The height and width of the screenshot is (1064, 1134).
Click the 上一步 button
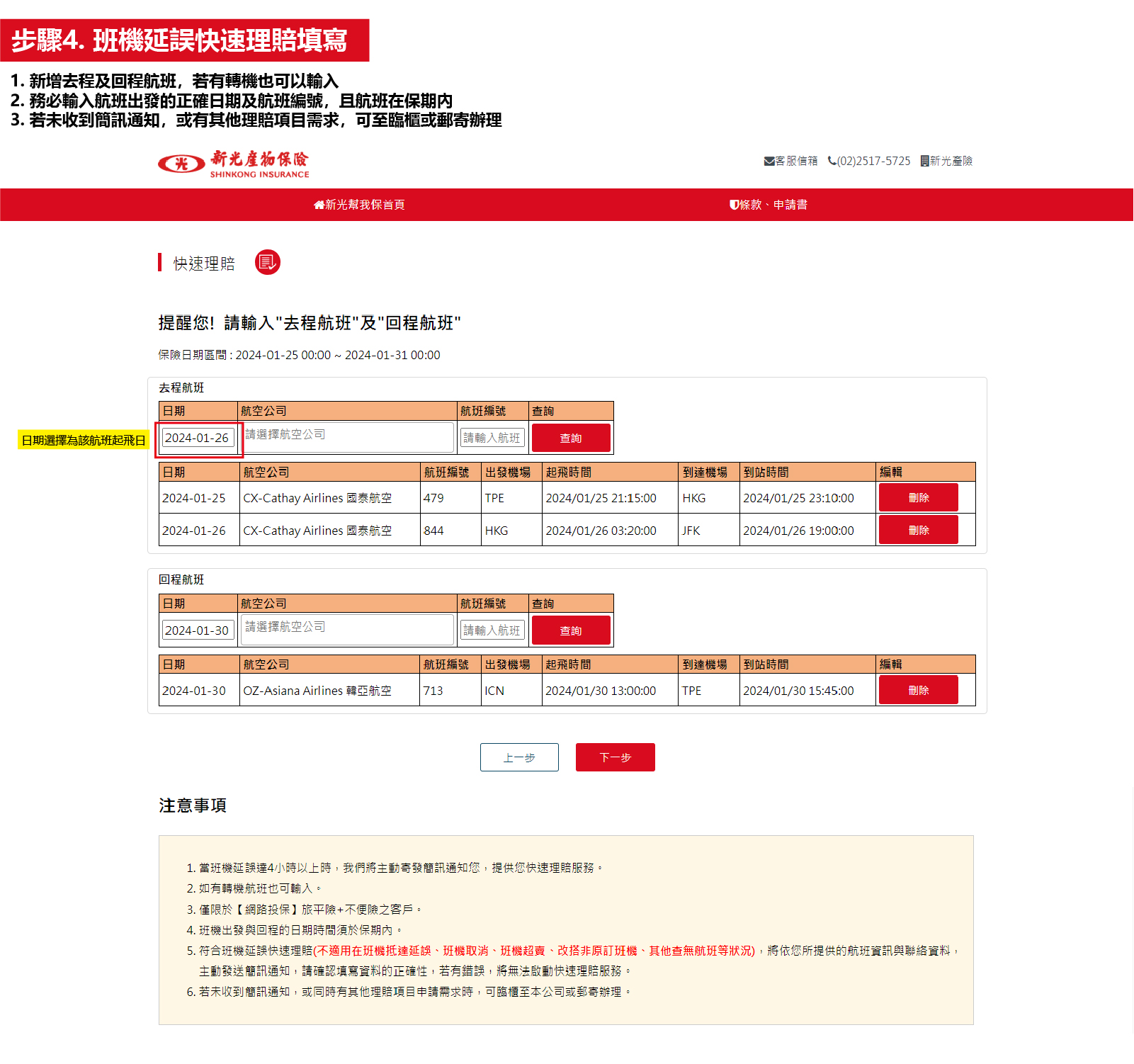519,757
